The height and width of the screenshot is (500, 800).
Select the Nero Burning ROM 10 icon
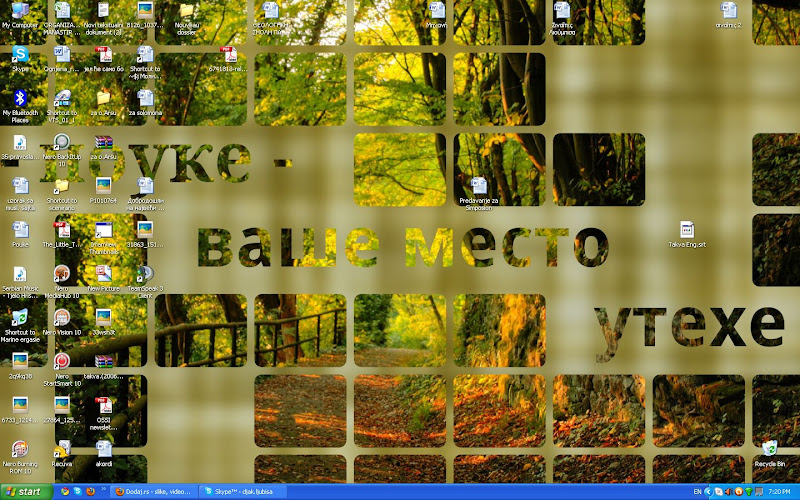pos(20,458)
